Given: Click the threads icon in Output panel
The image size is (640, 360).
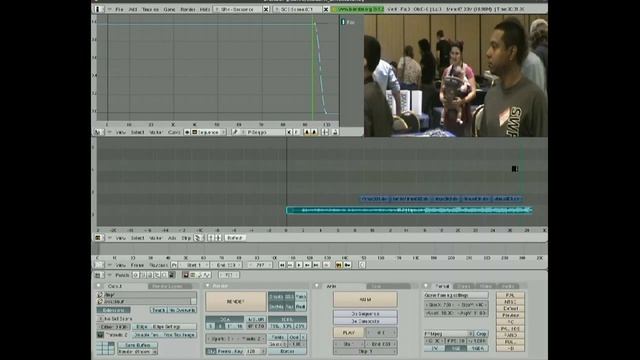Looking at the screenshot, I should 100,334.
